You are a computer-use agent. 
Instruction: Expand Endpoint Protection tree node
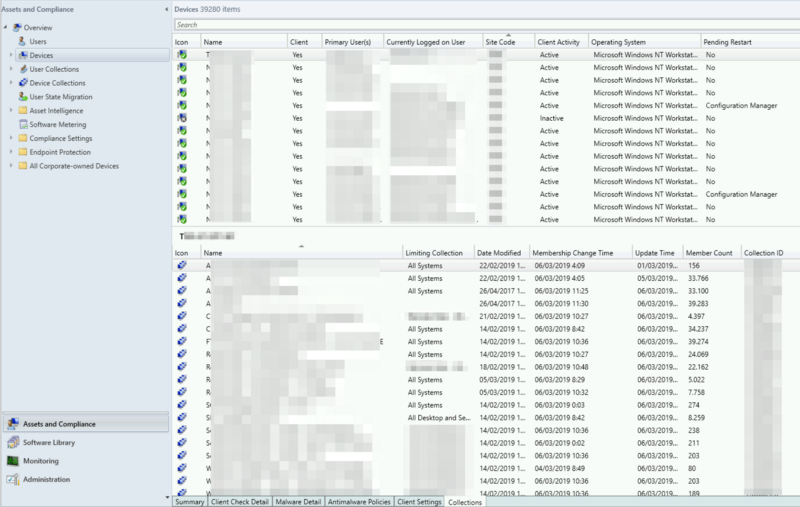11,151
